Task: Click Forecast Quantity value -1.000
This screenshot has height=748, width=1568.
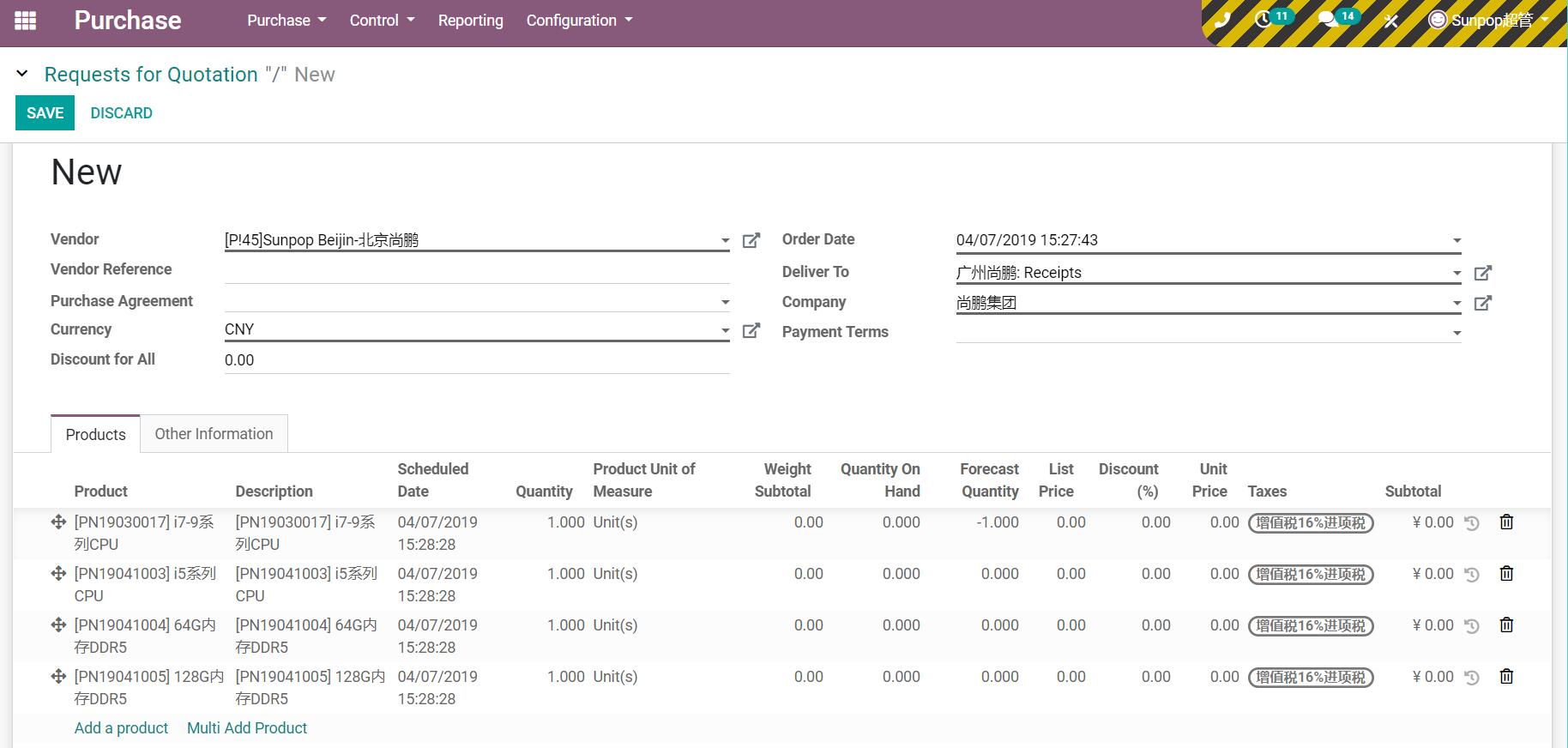Action: [x=998, y=522]
